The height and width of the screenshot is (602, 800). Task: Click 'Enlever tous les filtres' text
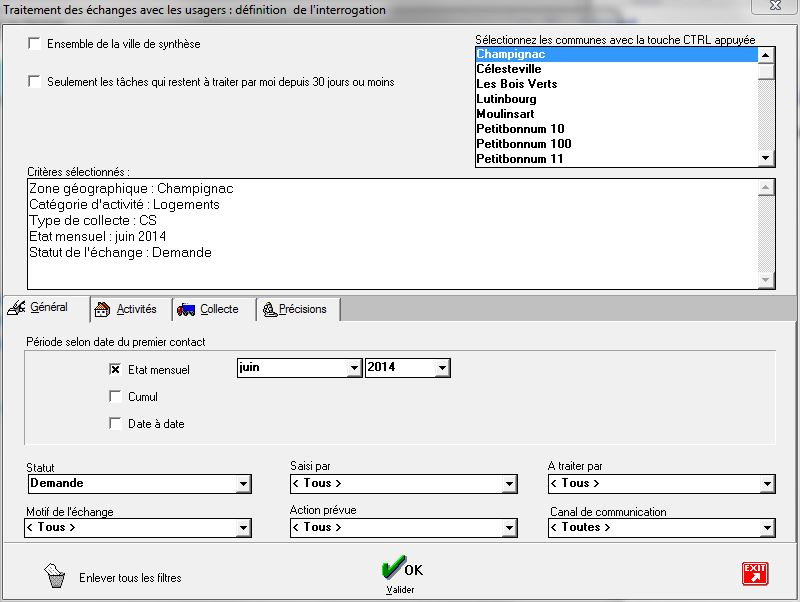click(x=130, y=577)
